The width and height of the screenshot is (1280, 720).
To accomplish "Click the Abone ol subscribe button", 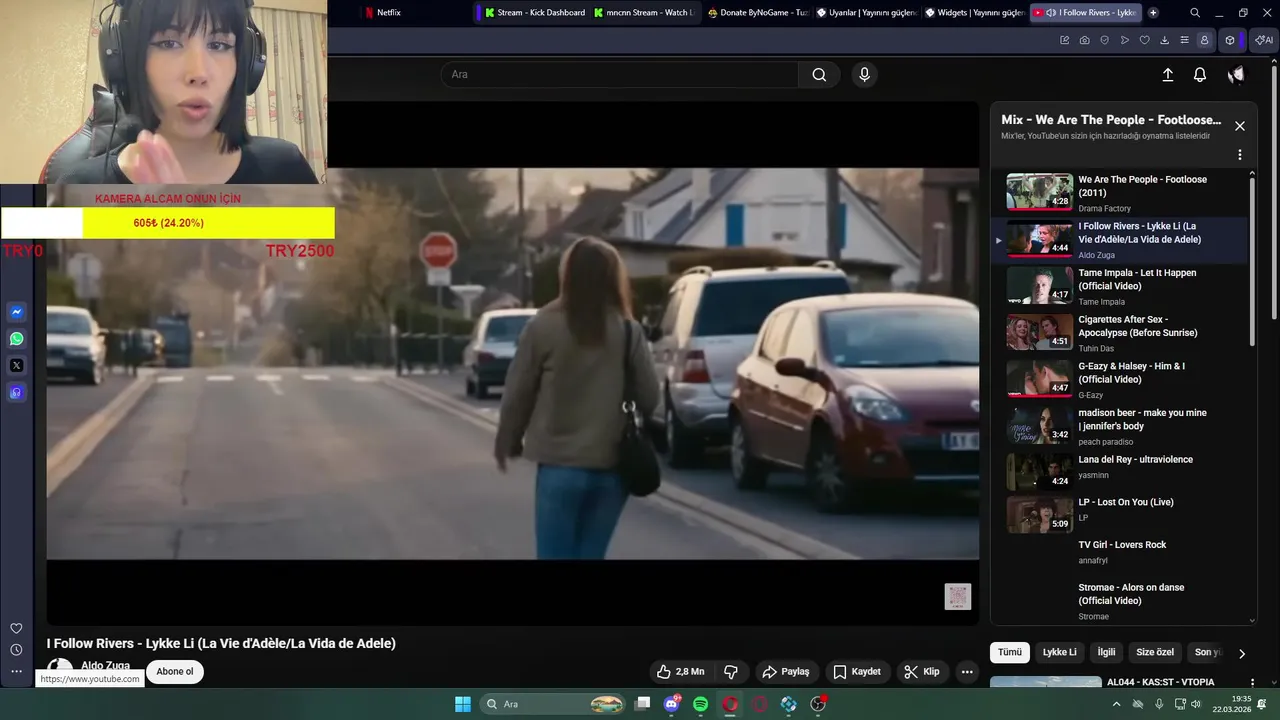I will point(175,672).
